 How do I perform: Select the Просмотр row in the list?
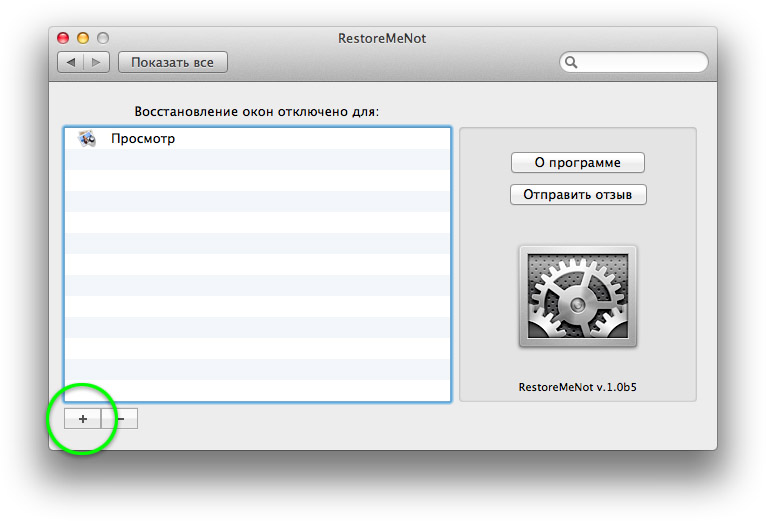pos(257,139)
